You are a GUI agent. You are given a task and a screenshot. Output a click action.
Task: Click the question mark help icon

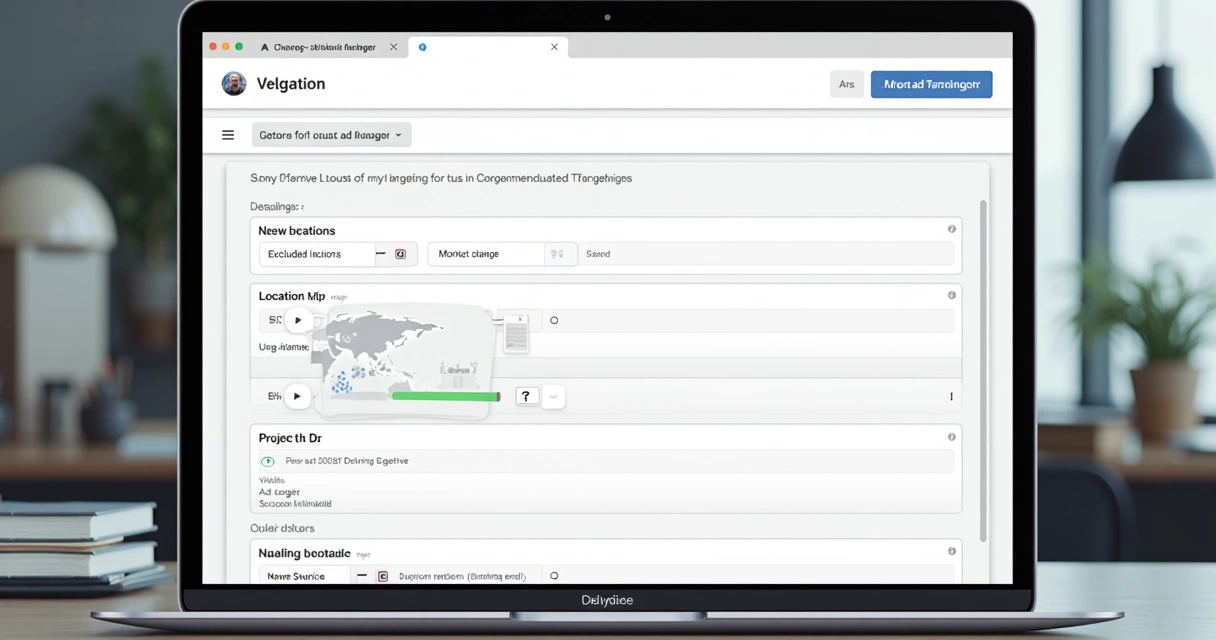526,397
